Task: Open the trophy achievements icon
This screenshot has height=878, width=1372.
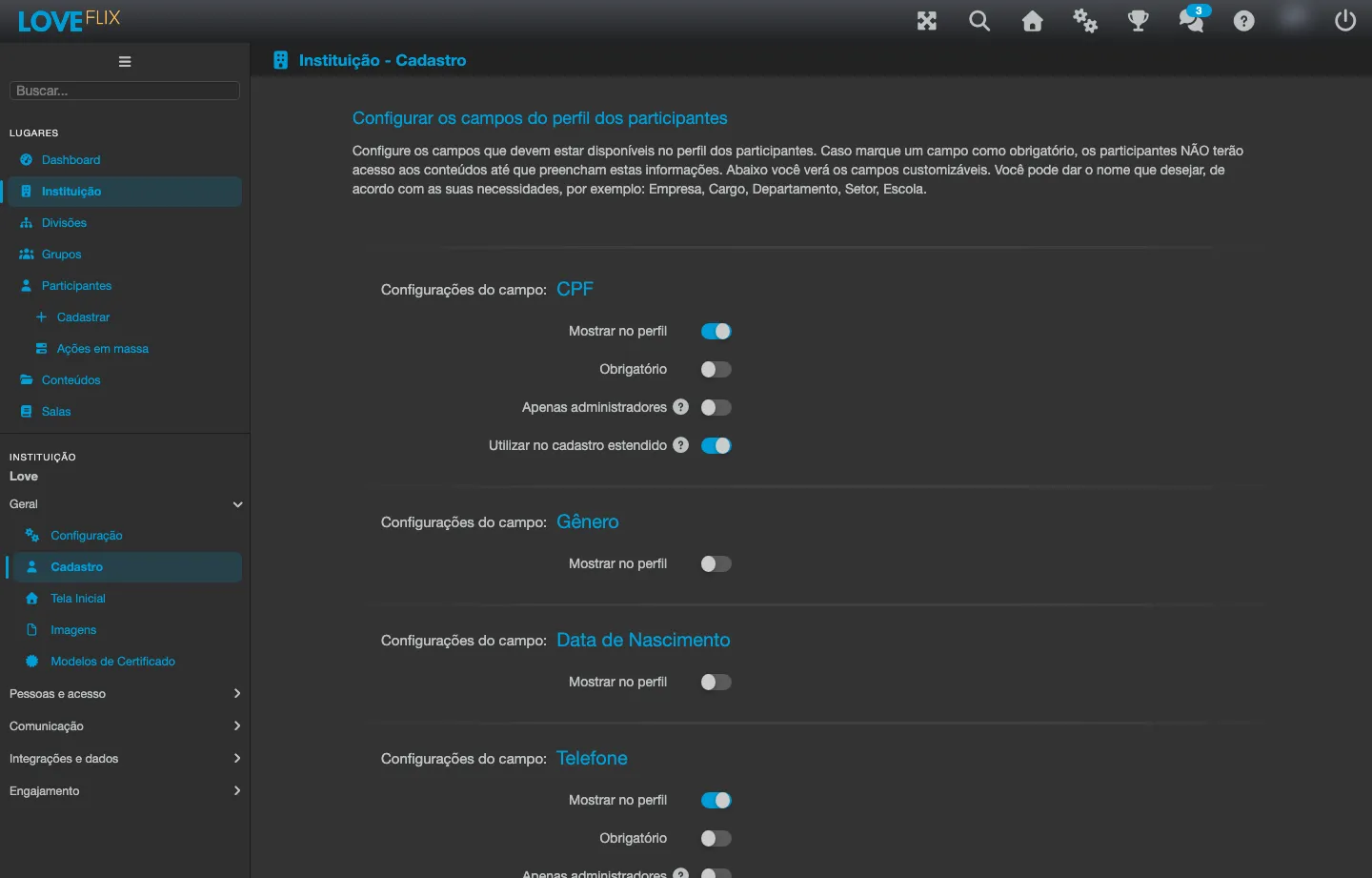Action: coord(1139,21)
